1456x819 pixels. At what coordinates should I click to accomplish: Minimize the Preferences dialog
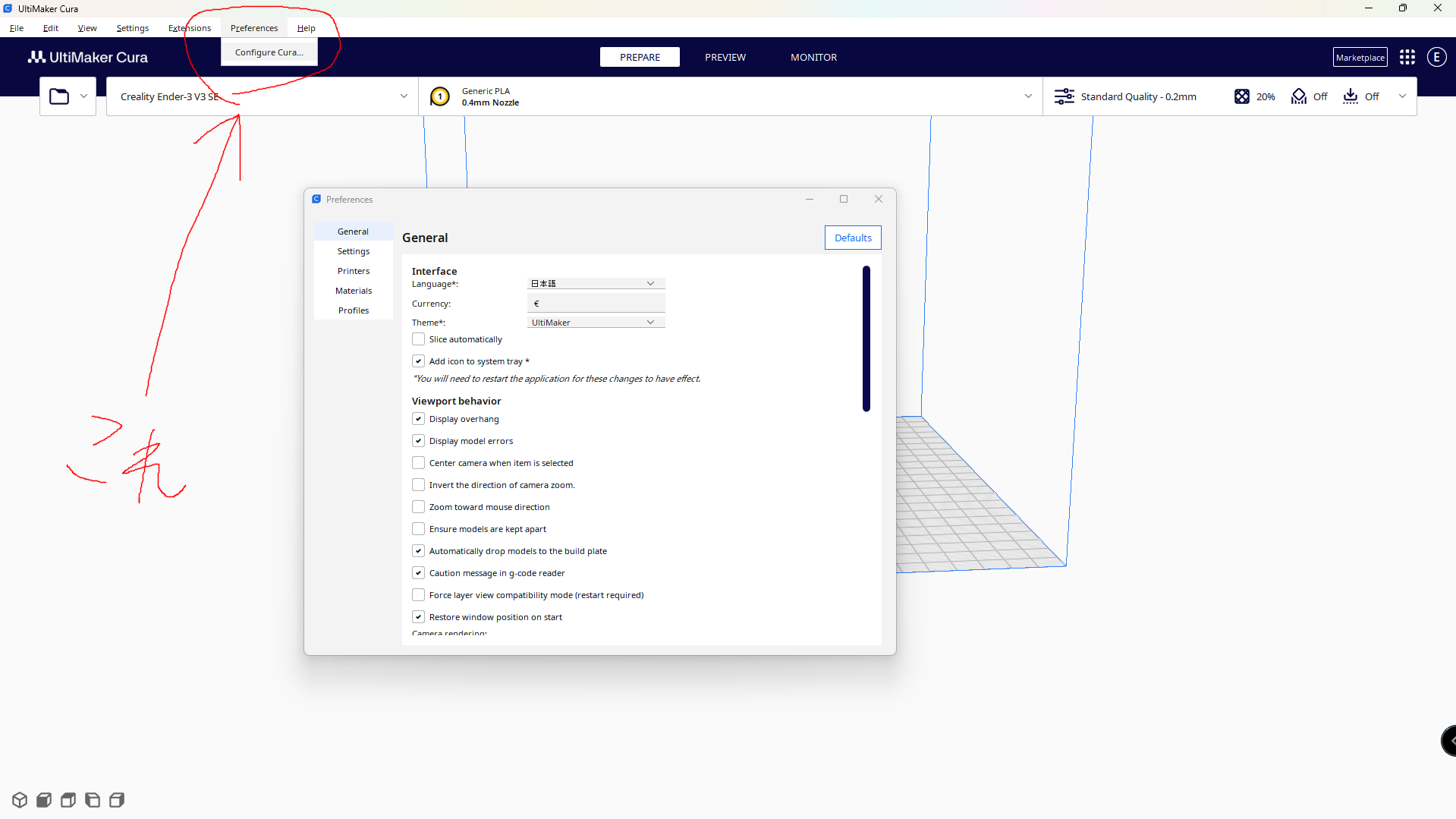click(x=810, y=199)
